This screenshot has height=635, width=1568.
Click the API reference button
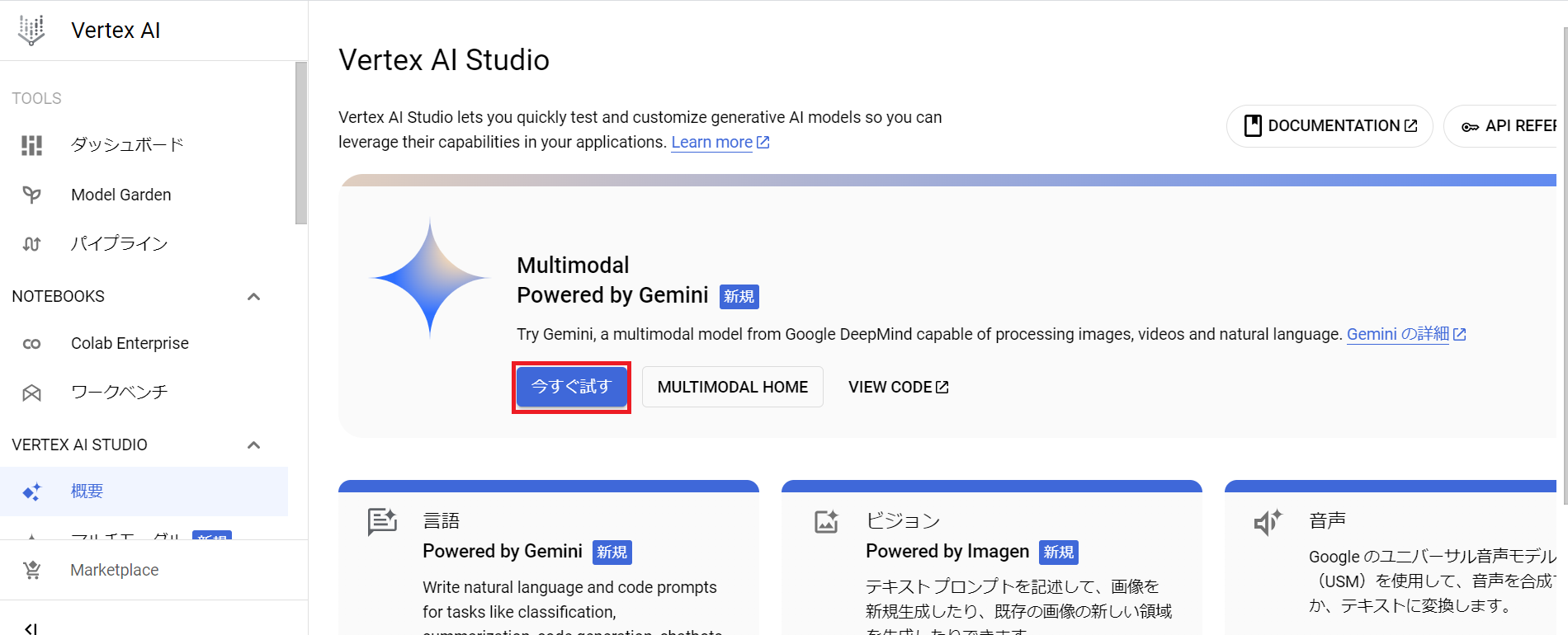click(1501, 126)
